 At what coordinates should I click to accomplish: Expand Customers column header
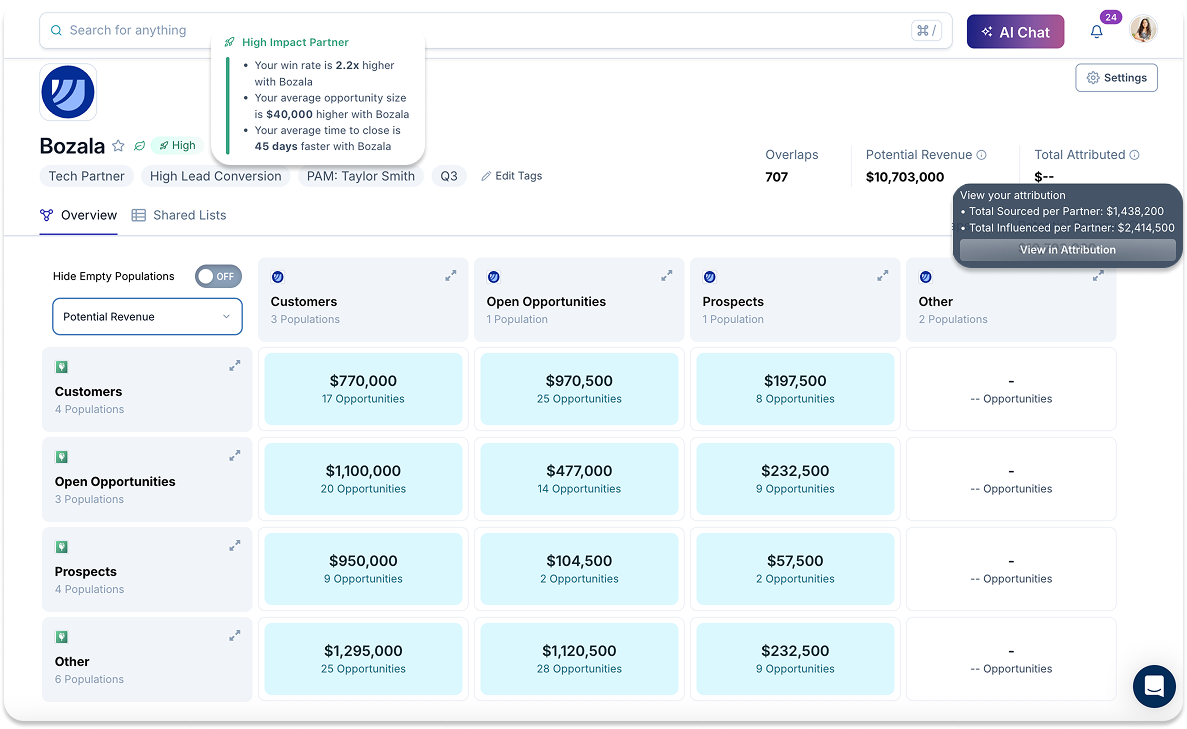[x=450, y=276]
